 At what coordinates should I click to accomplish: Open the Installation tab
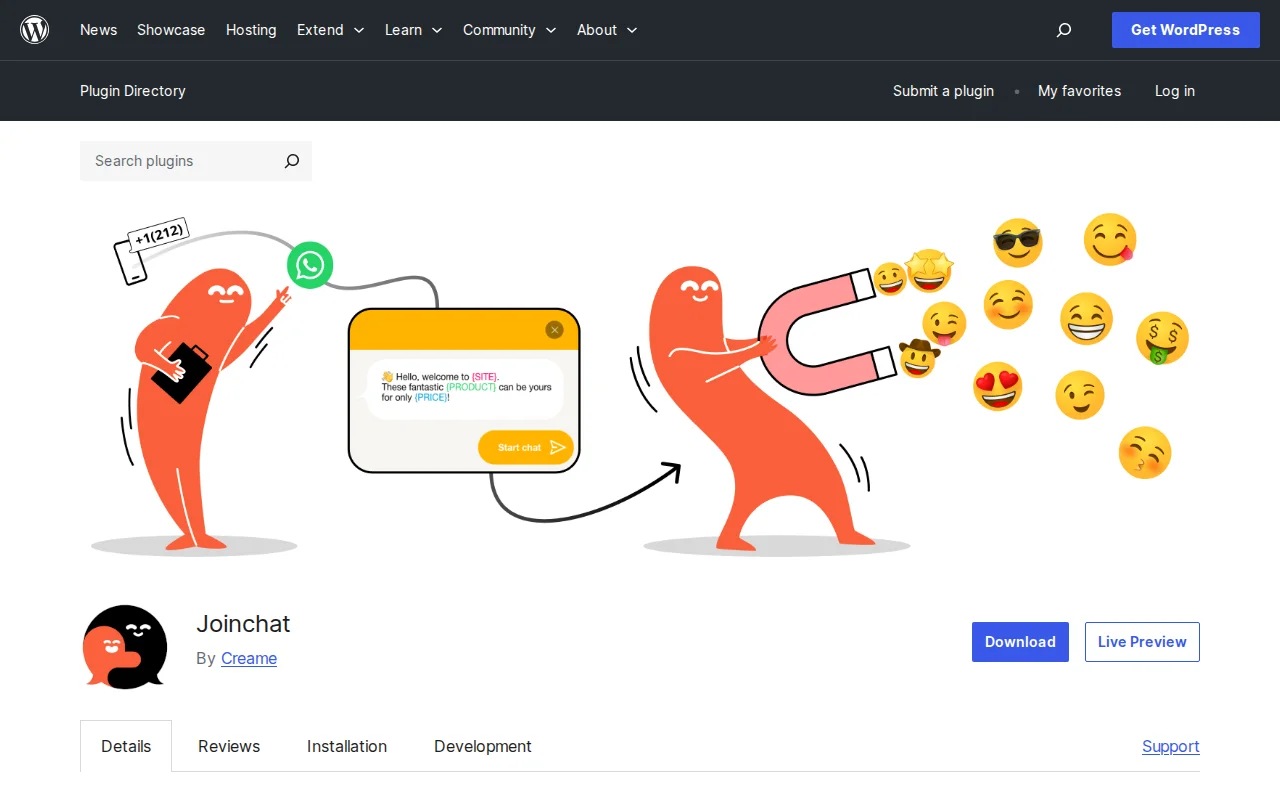click(x=347, y=746)
